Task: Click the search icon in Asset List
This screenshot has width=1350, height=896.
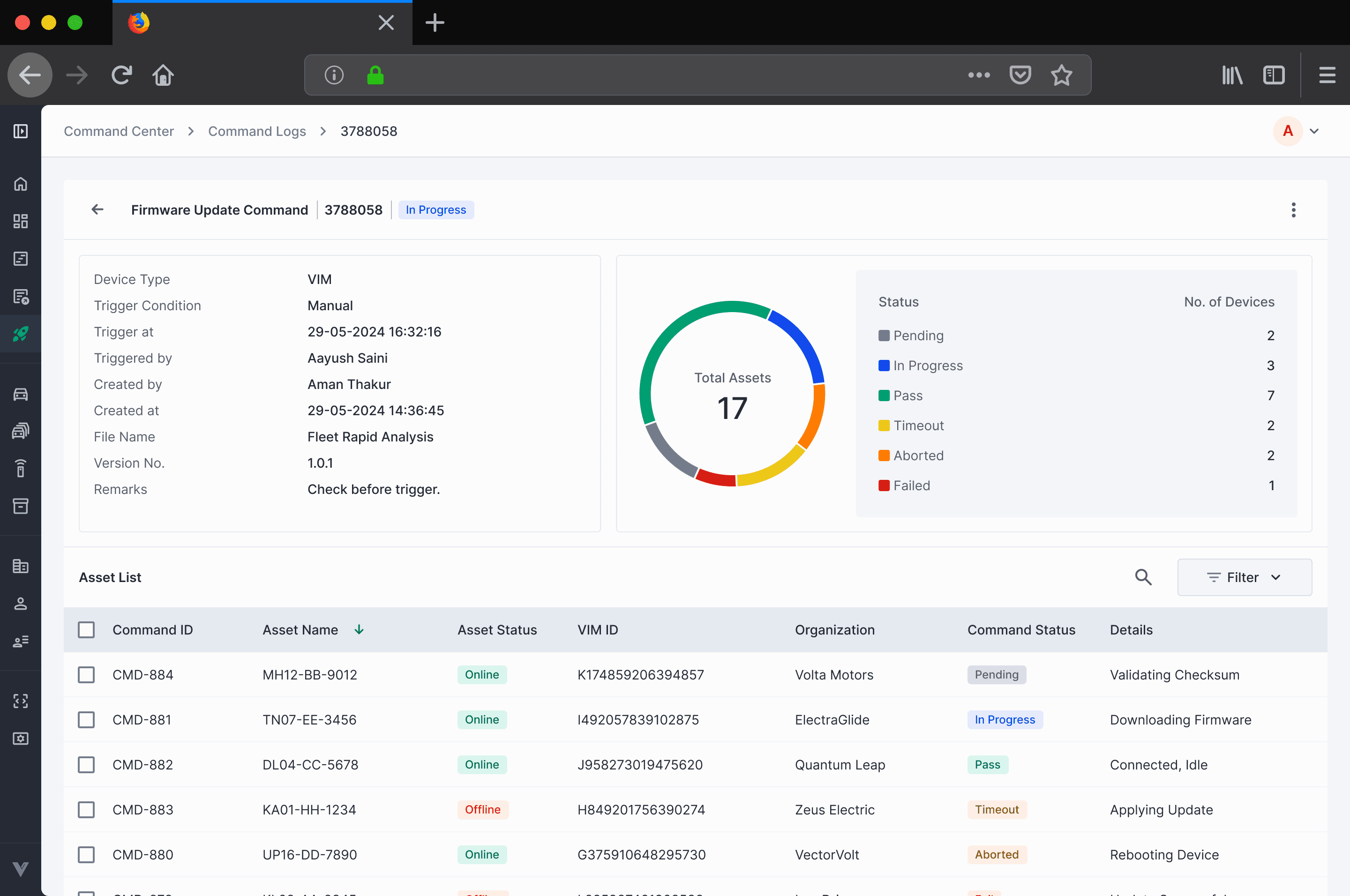Action: 1142,577
